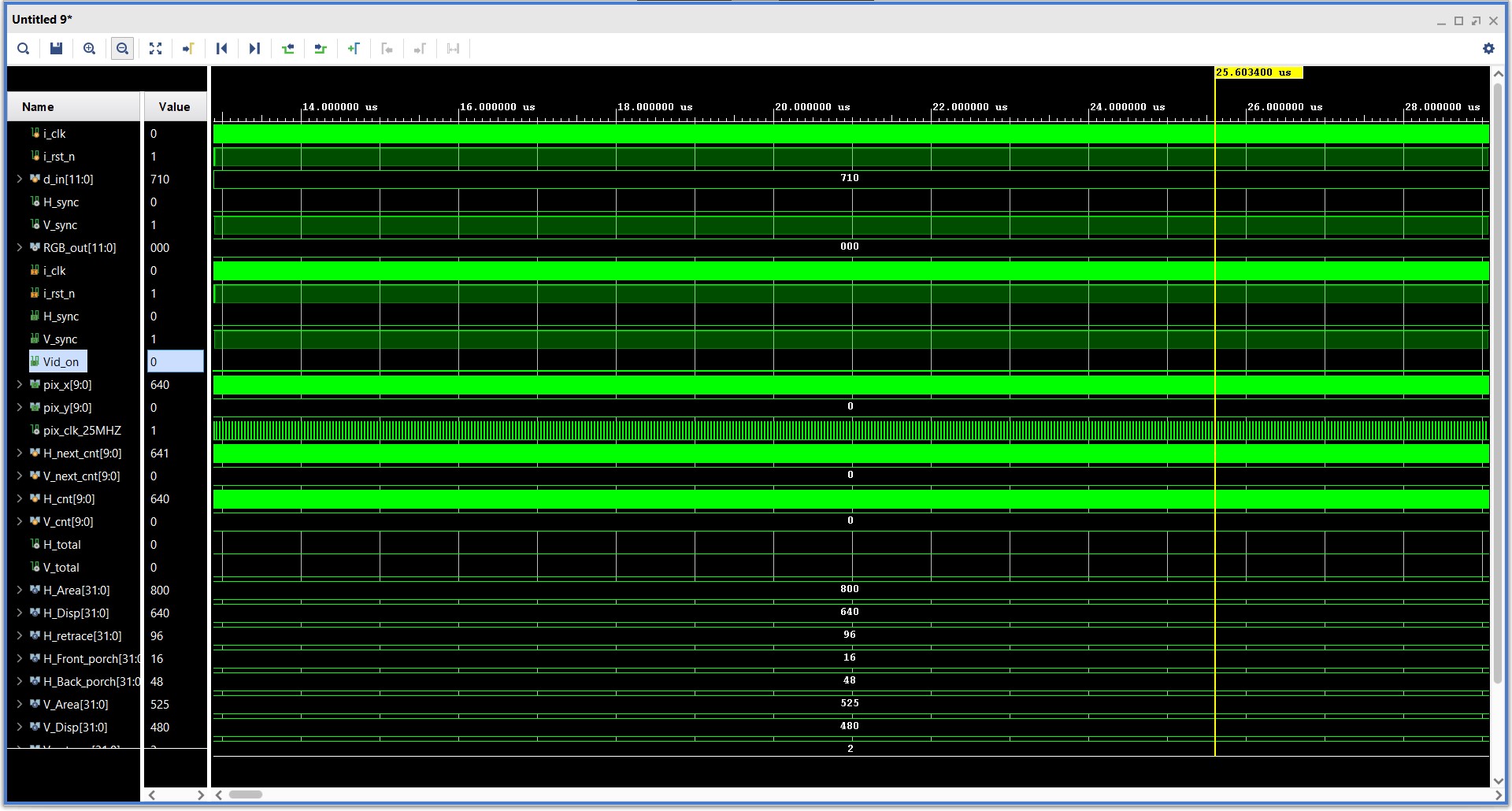This screenshot has width=1512, height=811.
Task: Activate the Zoom Fit view
Action: [x=155, y=48]
